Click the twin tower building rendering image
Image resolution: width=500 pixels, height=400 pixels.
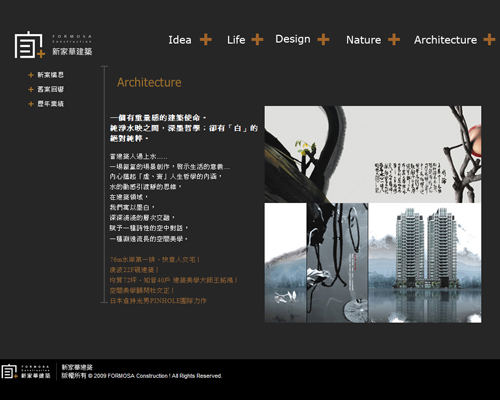(x=425, y=263)
